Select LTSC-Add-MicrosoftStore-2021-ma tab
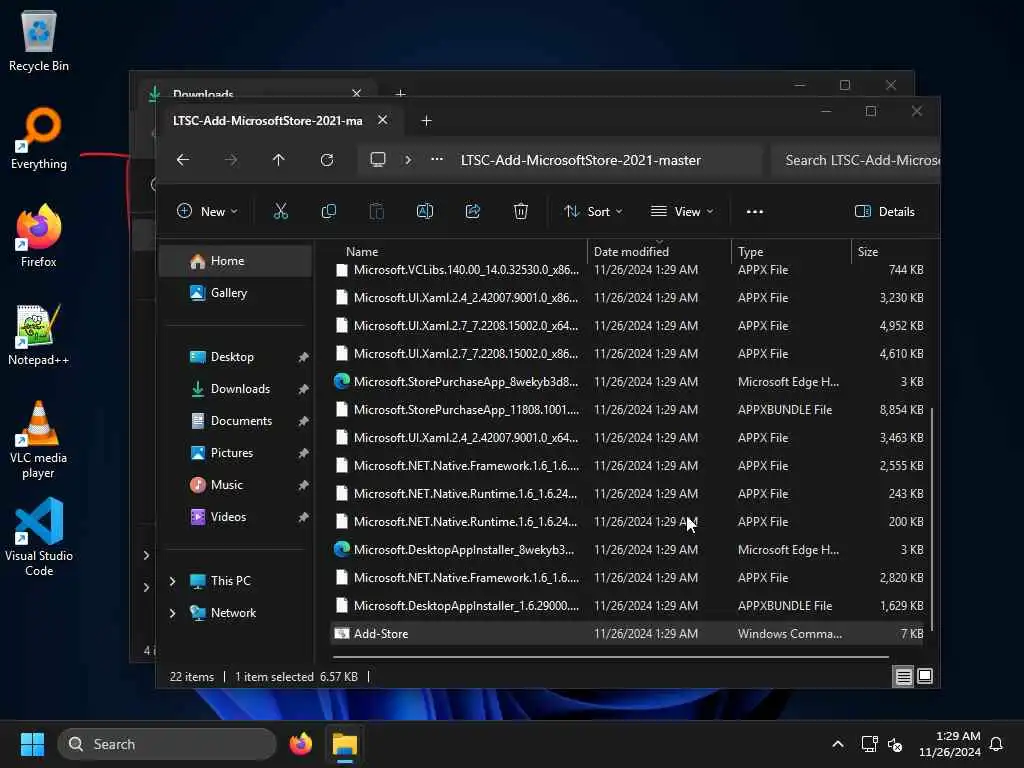Screen dimensions: 1024x768 [x=268, y=121]
